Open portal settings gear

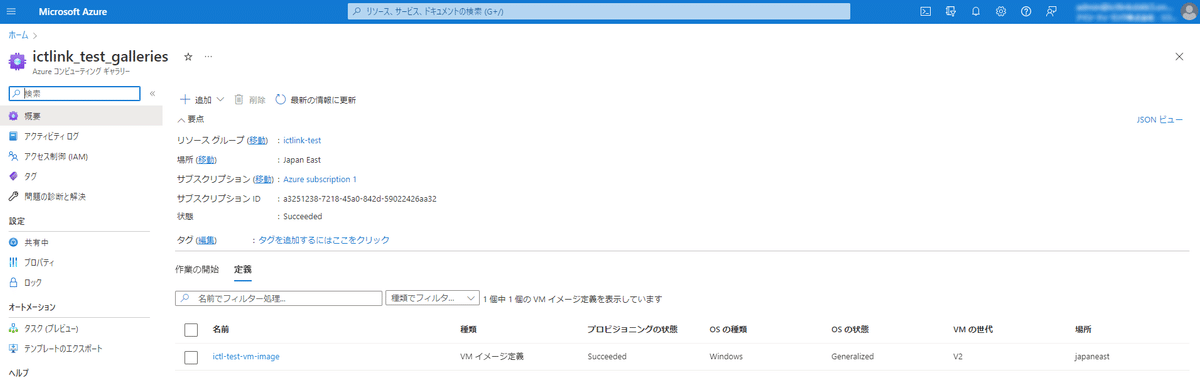click(1001, 11)
